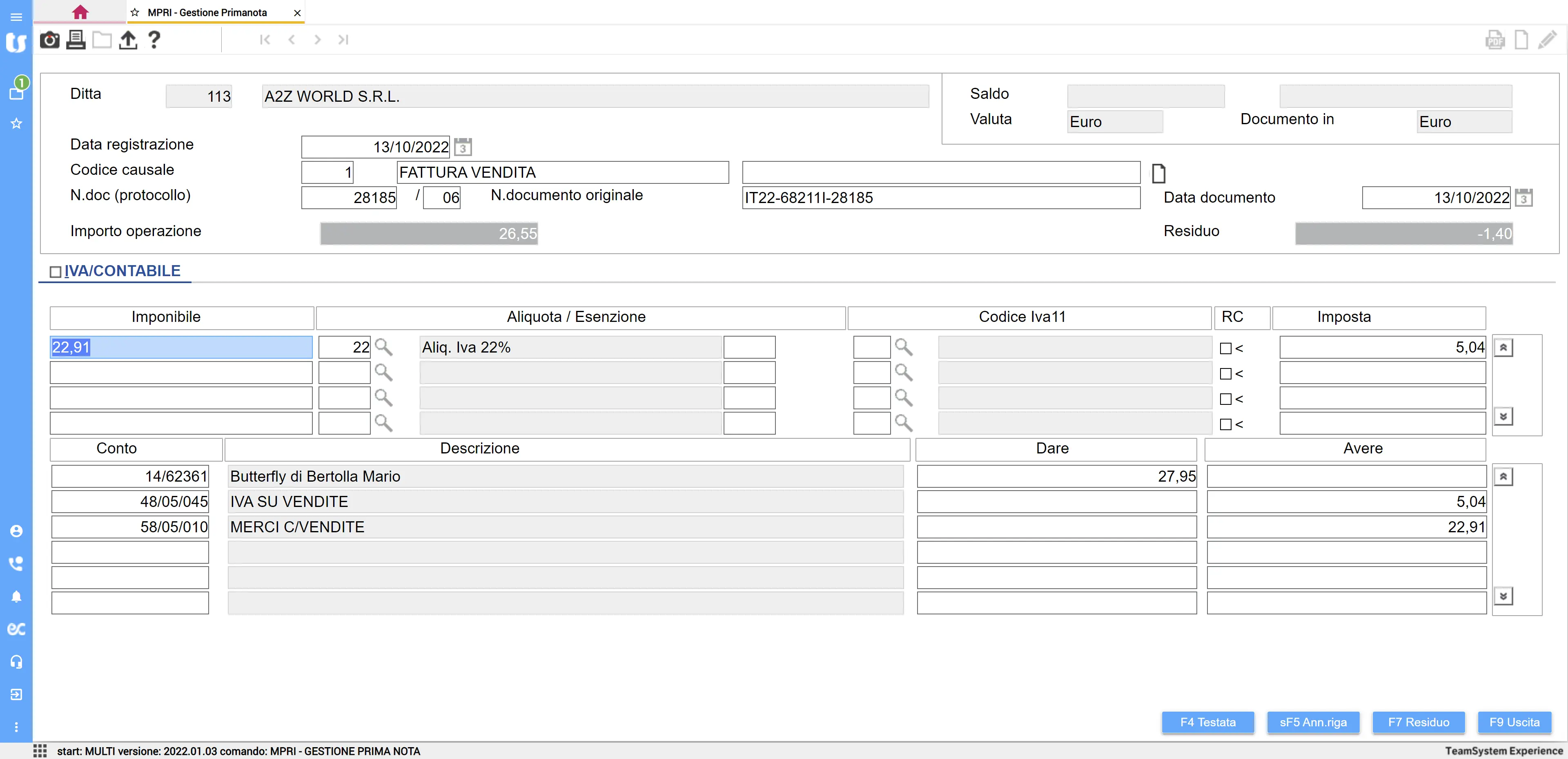The image size is (1568, 759).
Task: Click the camera screenshot icon
Action: (49, 40)
